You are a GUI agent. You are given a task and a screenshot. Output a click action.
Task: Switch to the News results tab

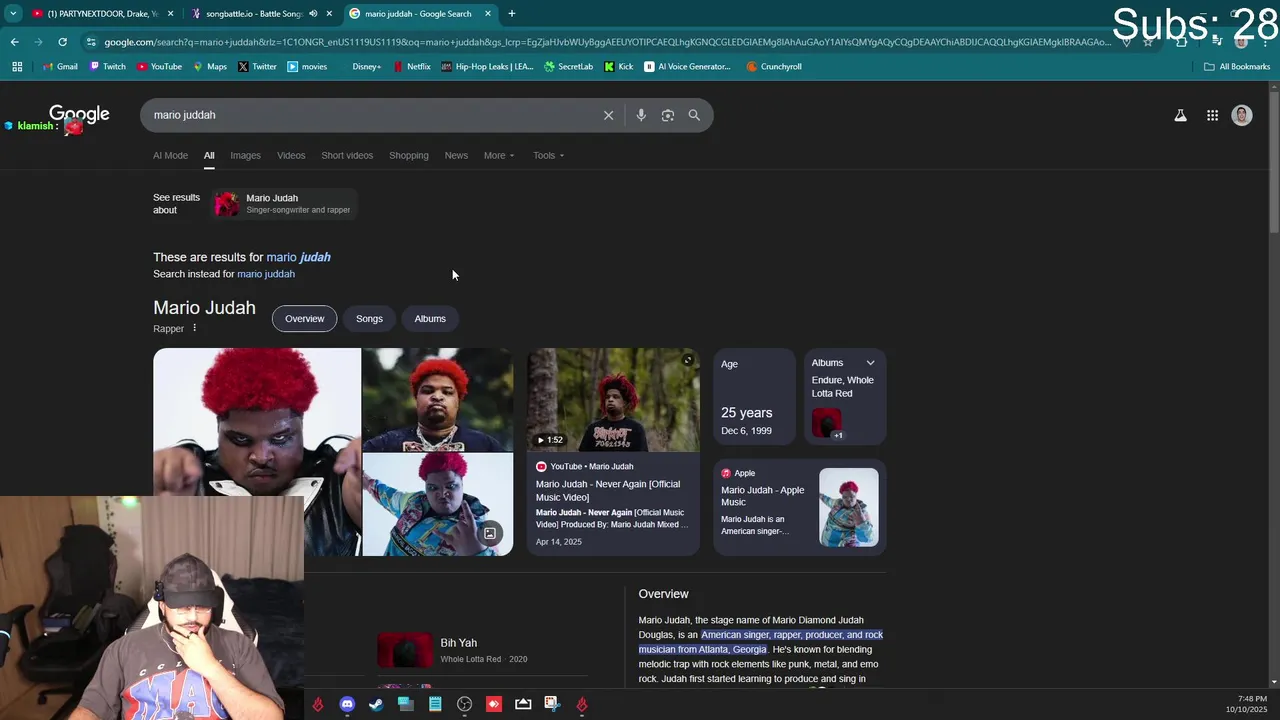tap(456, 155)
